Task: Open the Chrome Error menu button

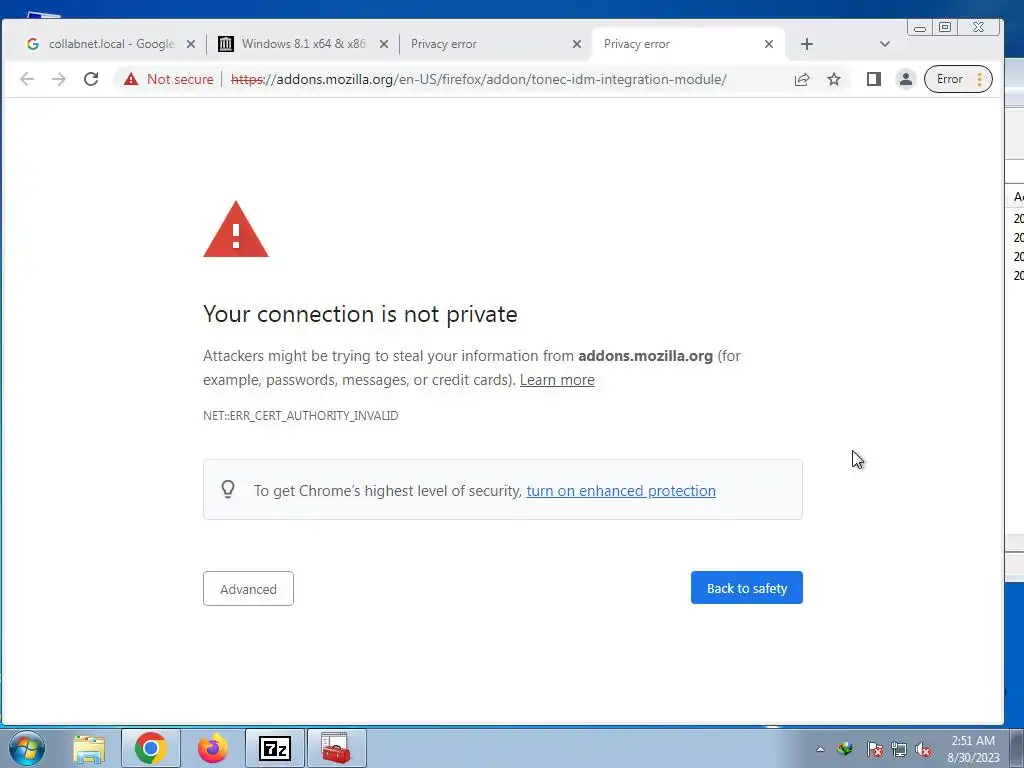Action: coord(958,79)
